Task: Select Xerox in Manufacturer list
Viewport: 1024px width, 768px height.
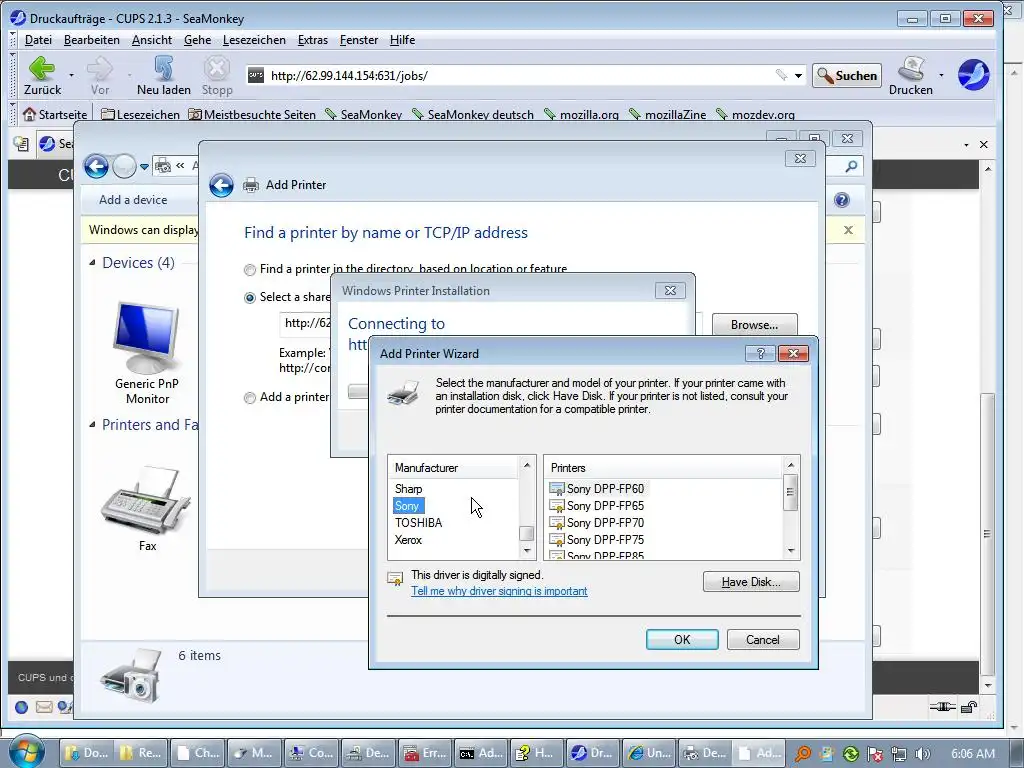Action: click(x=408, y=539)
